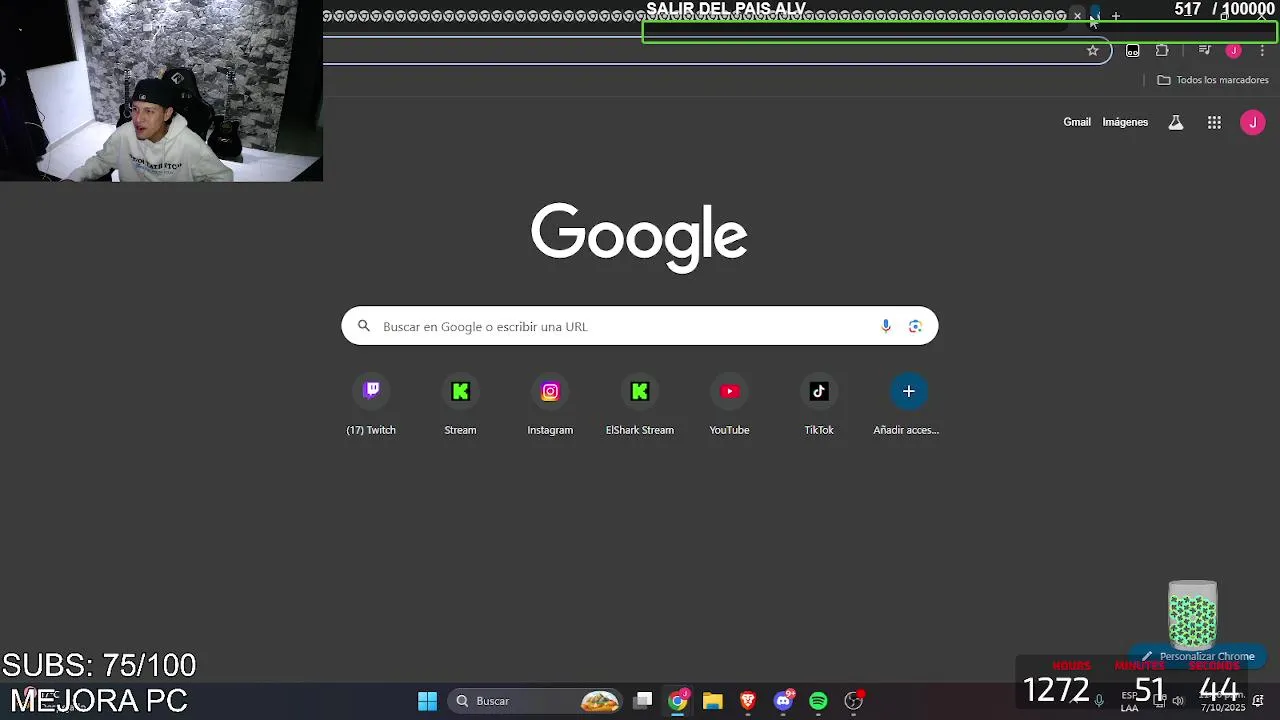Screen dimensions: 1280x720
Task: Start voice search with microphone icon
Action: click(x=885, y=326)
